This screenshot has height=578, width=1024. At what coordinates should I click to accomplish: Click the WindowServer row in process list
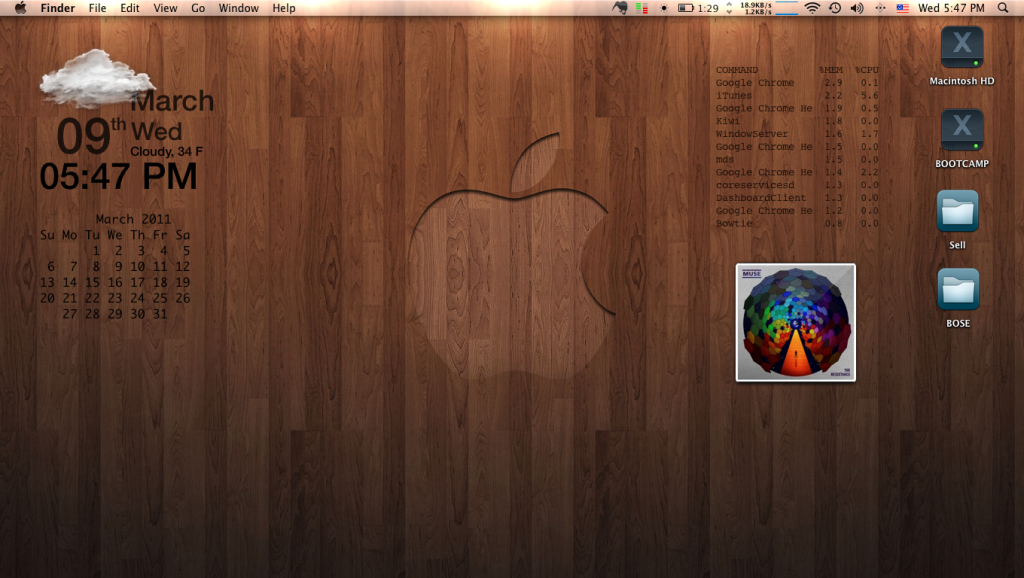(797, 134)
